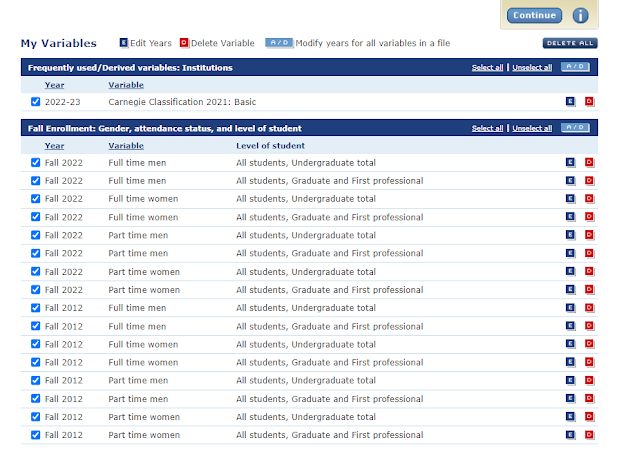Click the blue info icon
The height and width of the screenshot is (456, 639).
(607, 16)
